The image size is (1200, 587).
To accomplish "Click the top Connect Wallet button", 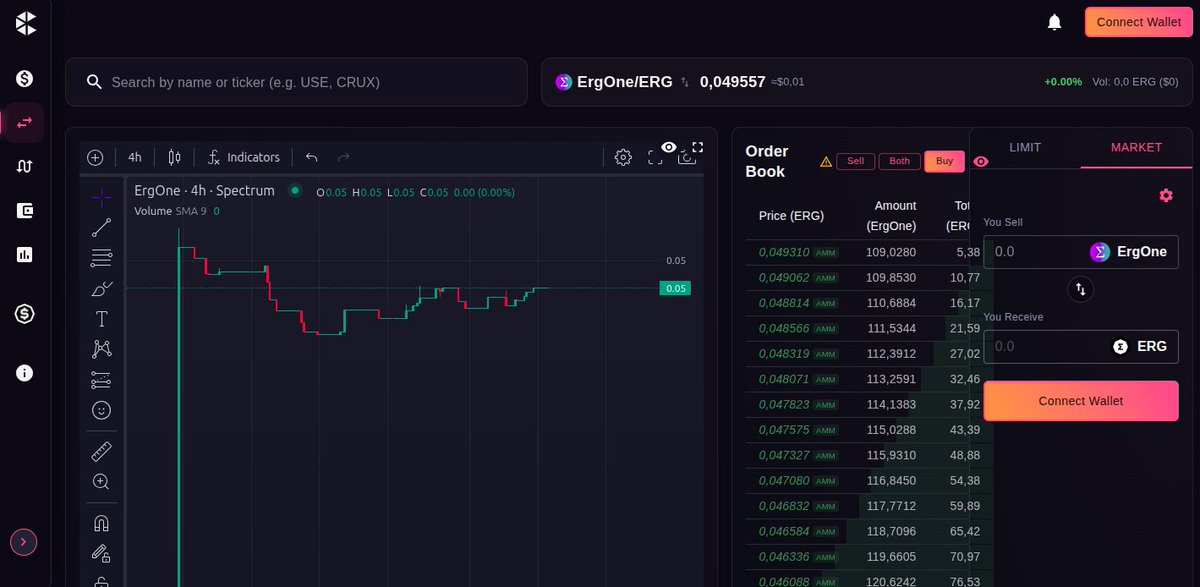I will [1138, 22].
